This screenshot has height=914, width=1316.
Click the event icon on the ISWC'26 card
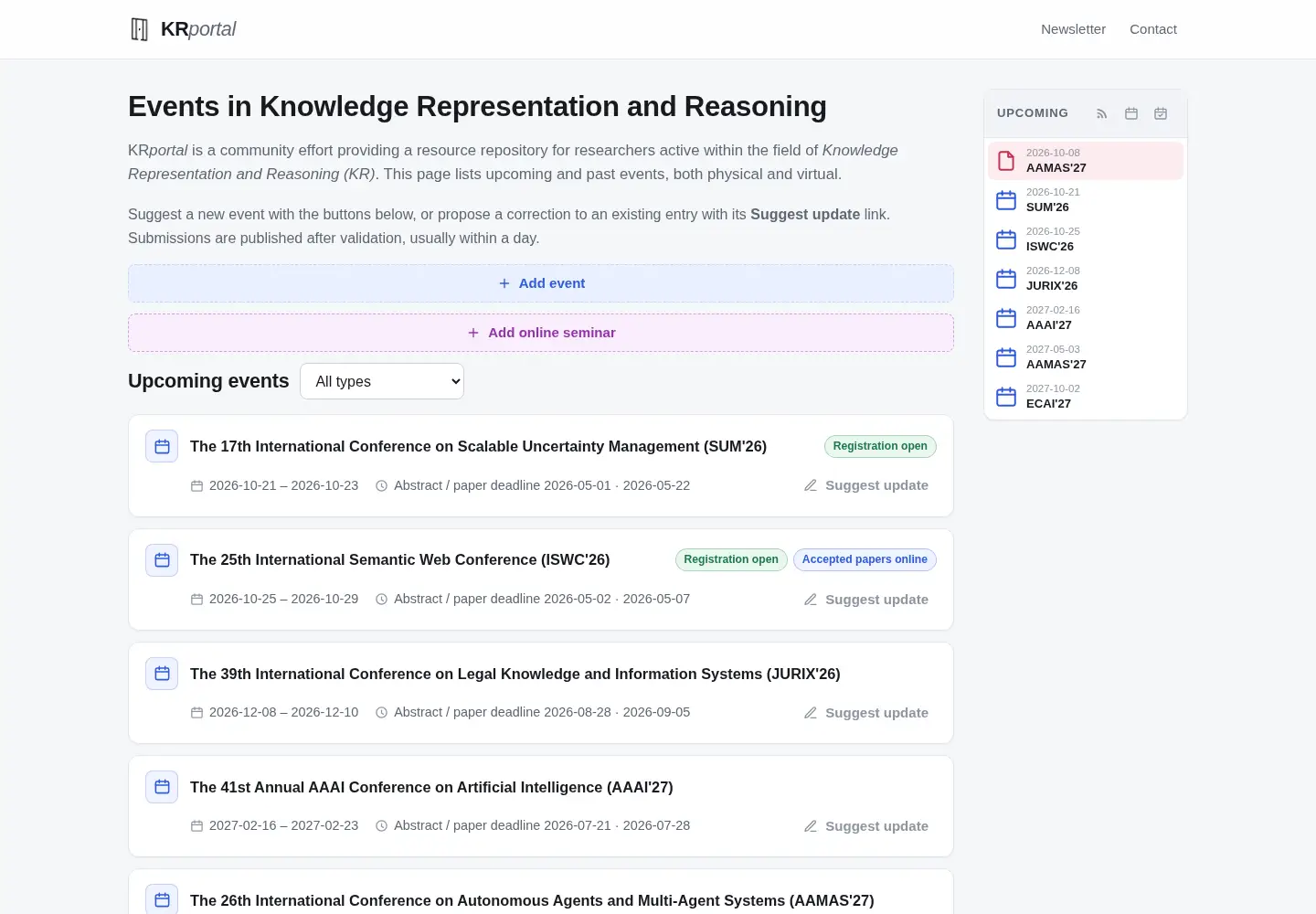point(162,560)
